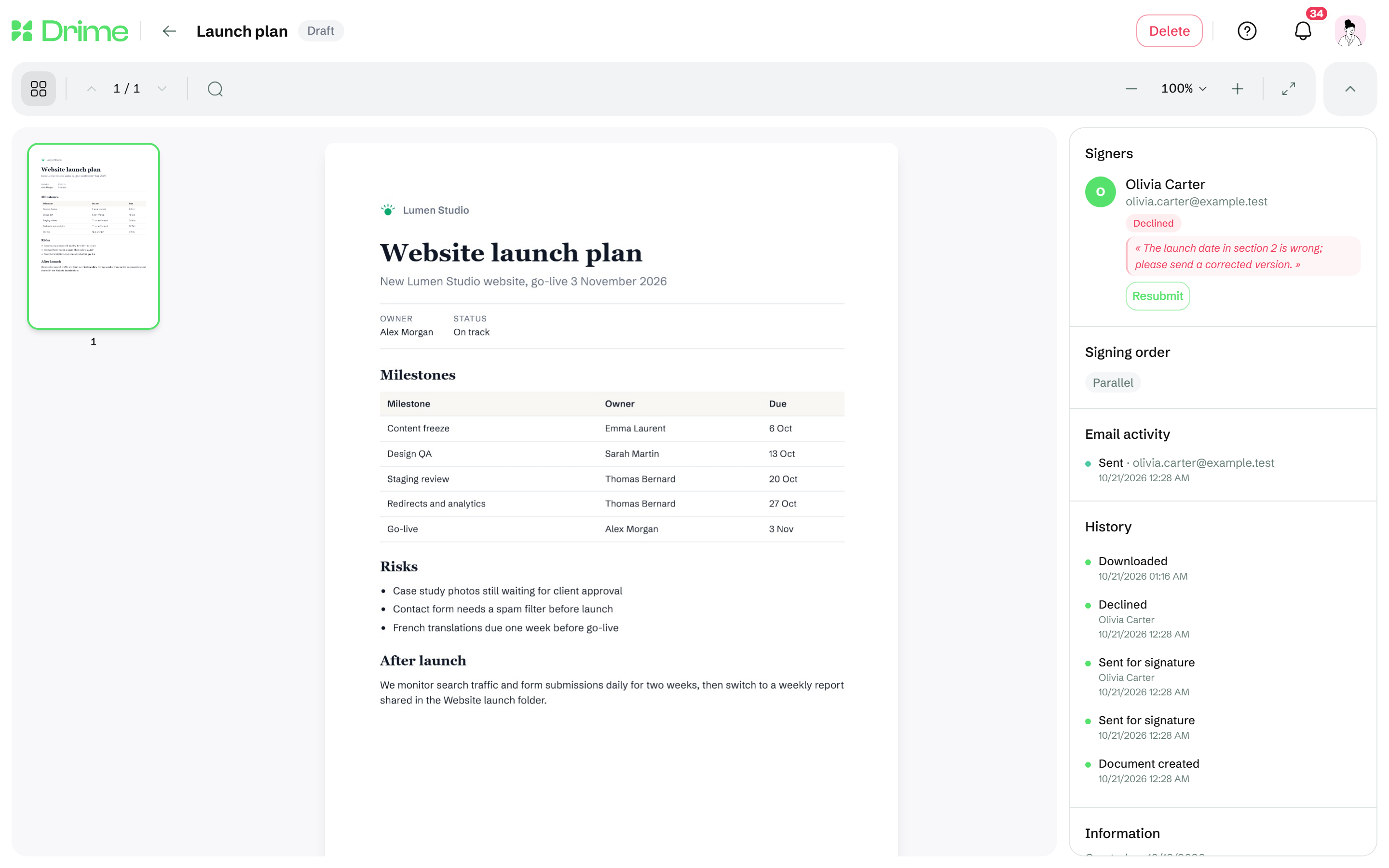Click the Launch plan document title
Viewport: 1389px width, 868px height.
[242, 31]
